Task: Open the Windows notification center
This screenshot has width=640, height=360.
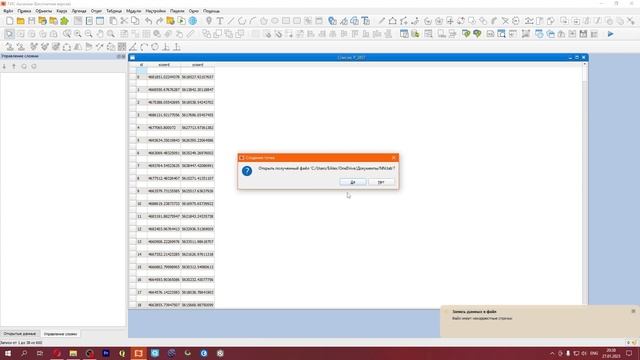Action: point(629,353)
